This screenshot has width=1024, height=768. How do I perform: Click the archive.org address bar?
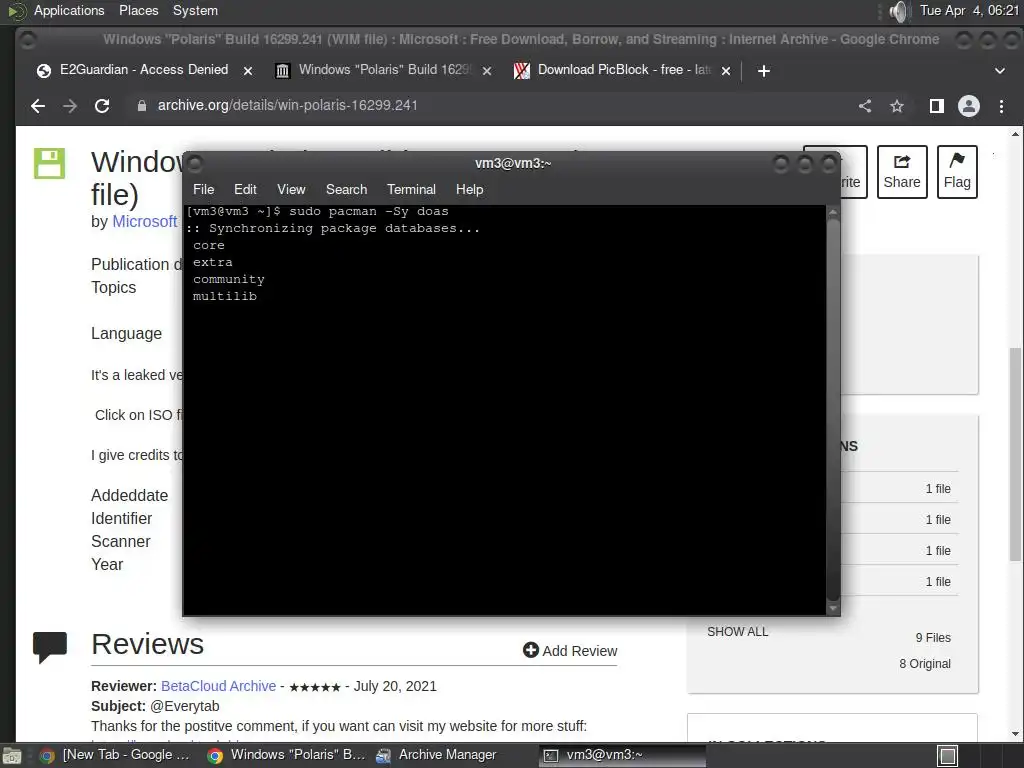point(490,106)
